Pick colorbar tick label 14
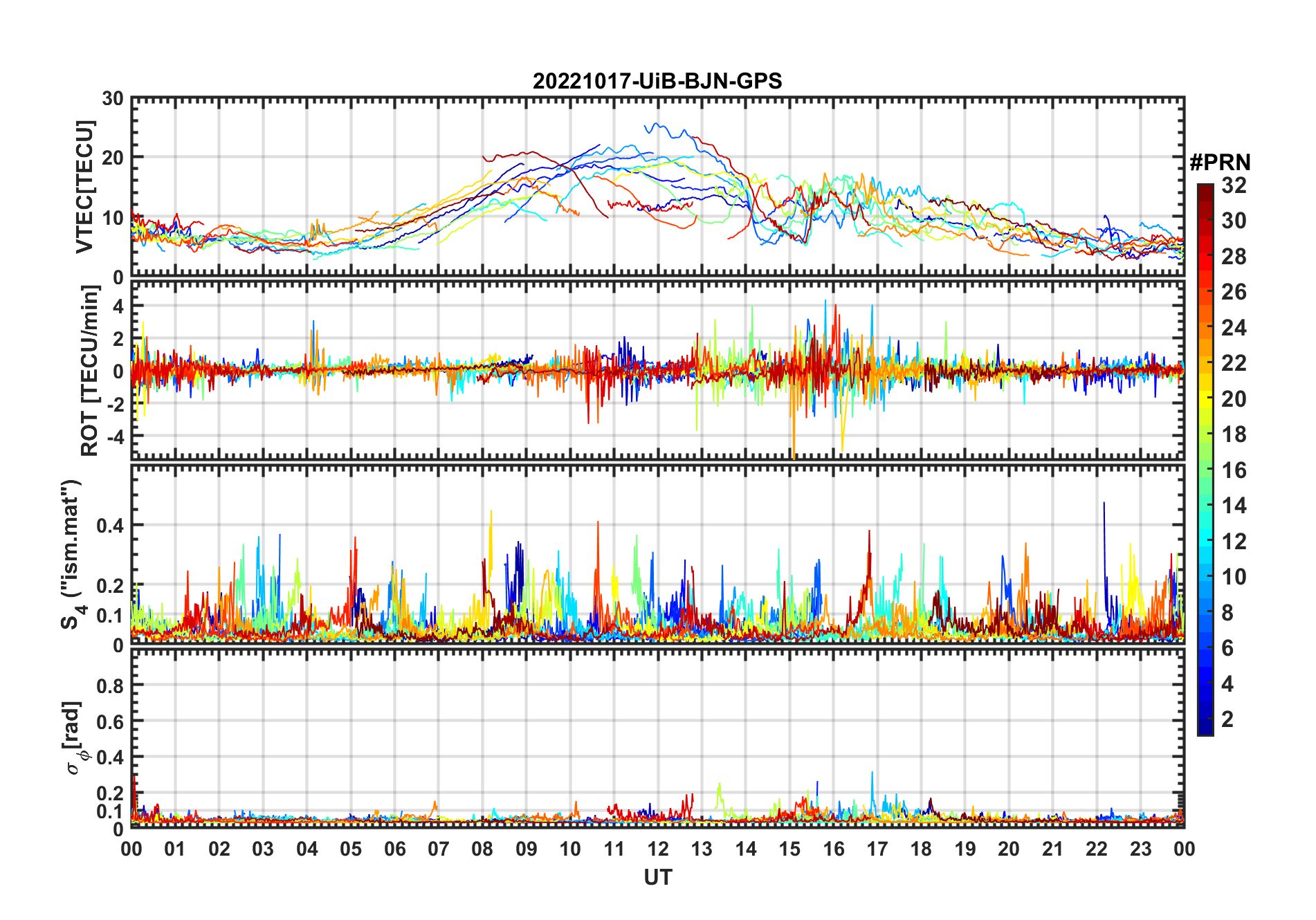This screenshot has height=920, width=1316. tap(1234, 506)
